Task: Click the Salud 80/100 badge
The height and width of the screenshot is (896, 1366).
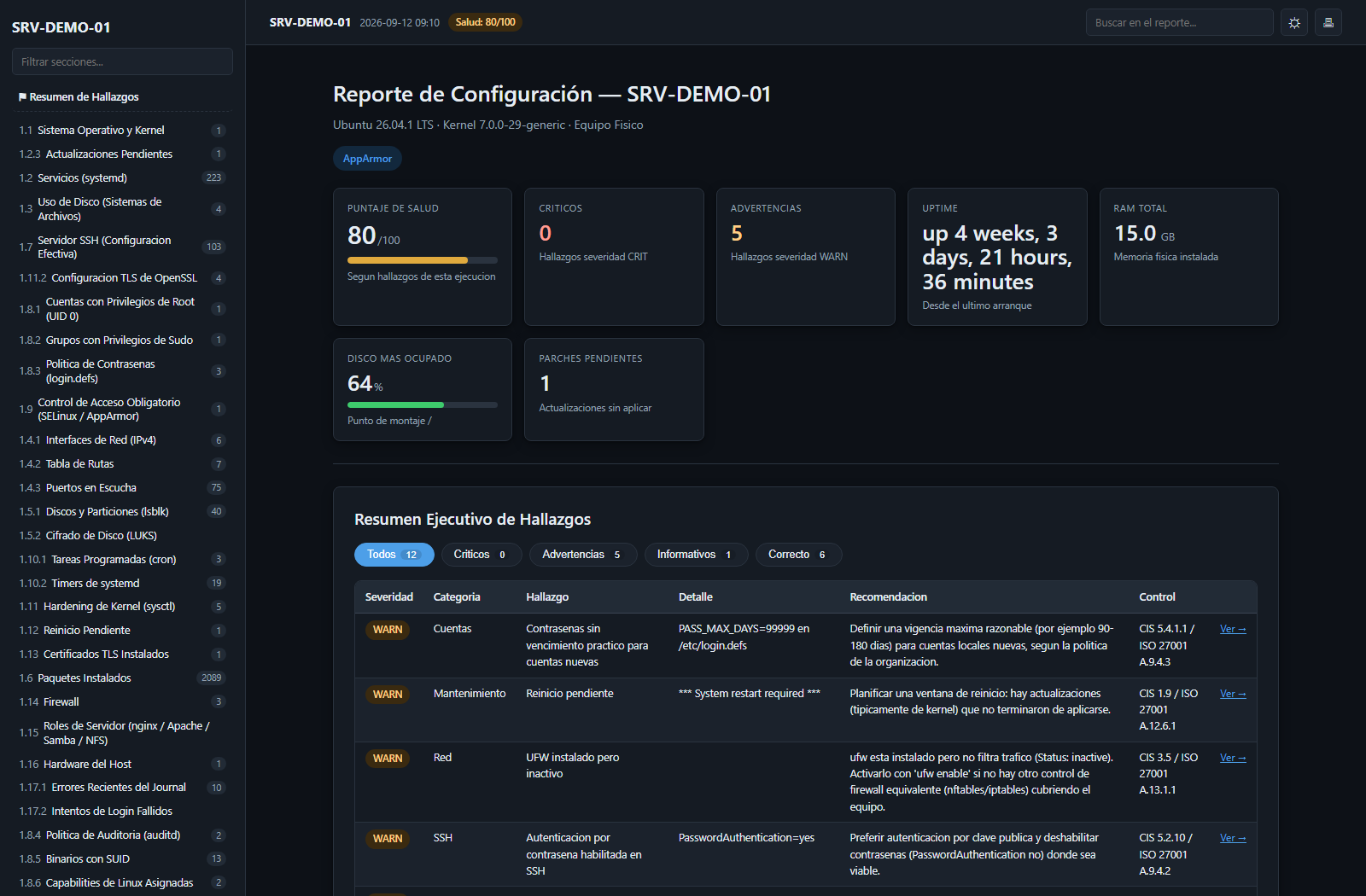Action: click(486, 22)
